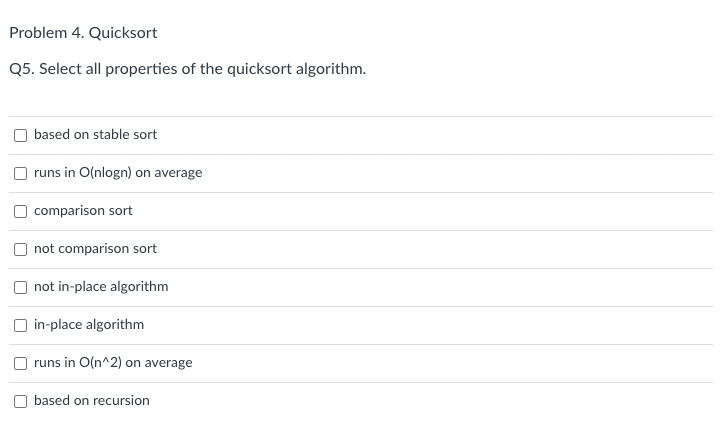Viewport: 728px width, 430px height.
Task: Click the 'not comparison sort' answer text
Action: [x=95, y=248]
